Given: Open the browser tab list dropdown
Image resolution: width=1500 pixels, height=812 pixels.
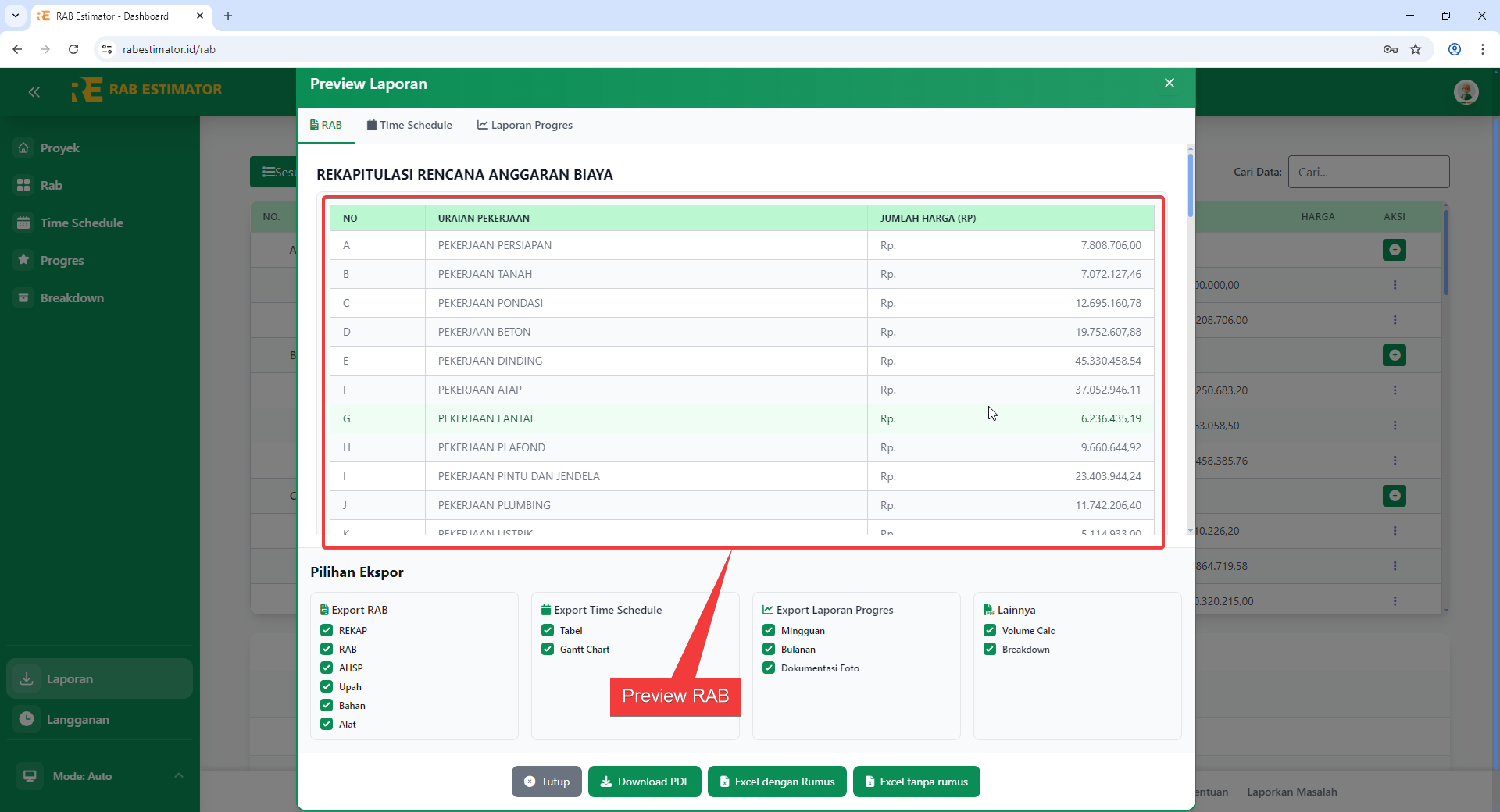Looking at the screenshot, I should tap(16, 16).
